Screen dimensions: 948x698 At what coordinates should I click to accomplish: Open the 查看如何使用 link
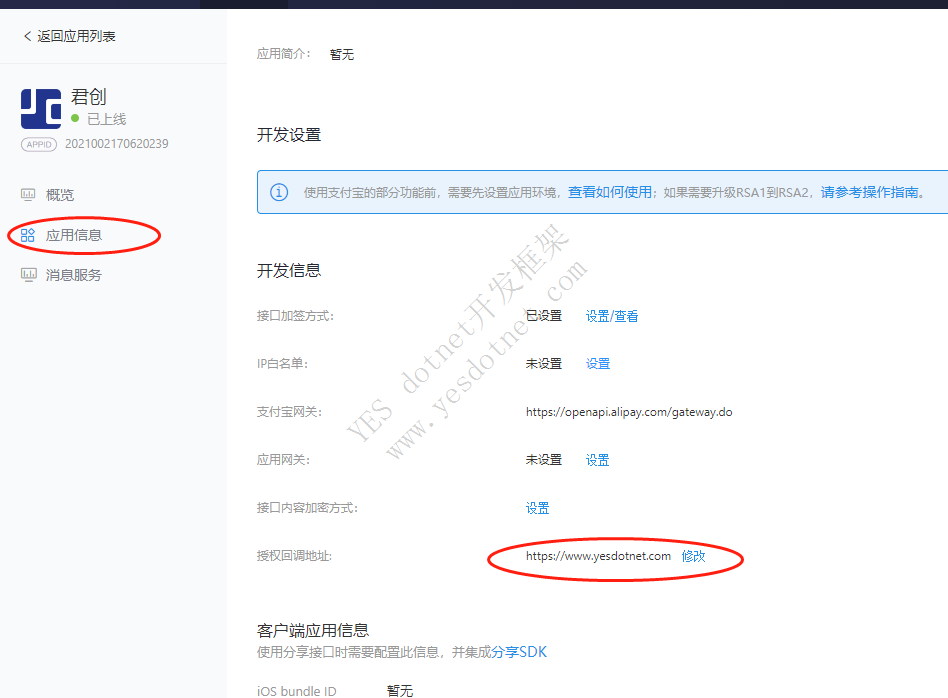tap(610, 192)
